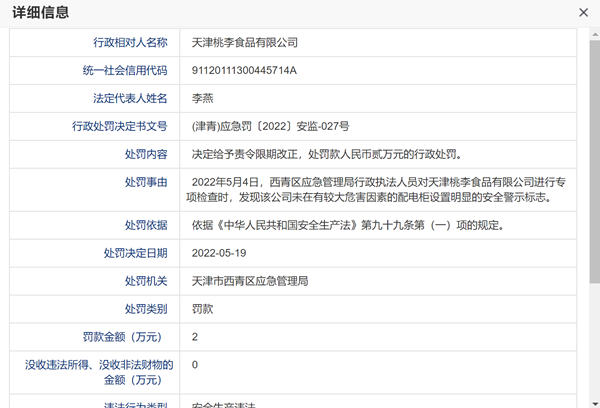Viewport: 600px width, 408px height.
Task: Close the 详细信息 dialog
Action: [x=583, y=13]
